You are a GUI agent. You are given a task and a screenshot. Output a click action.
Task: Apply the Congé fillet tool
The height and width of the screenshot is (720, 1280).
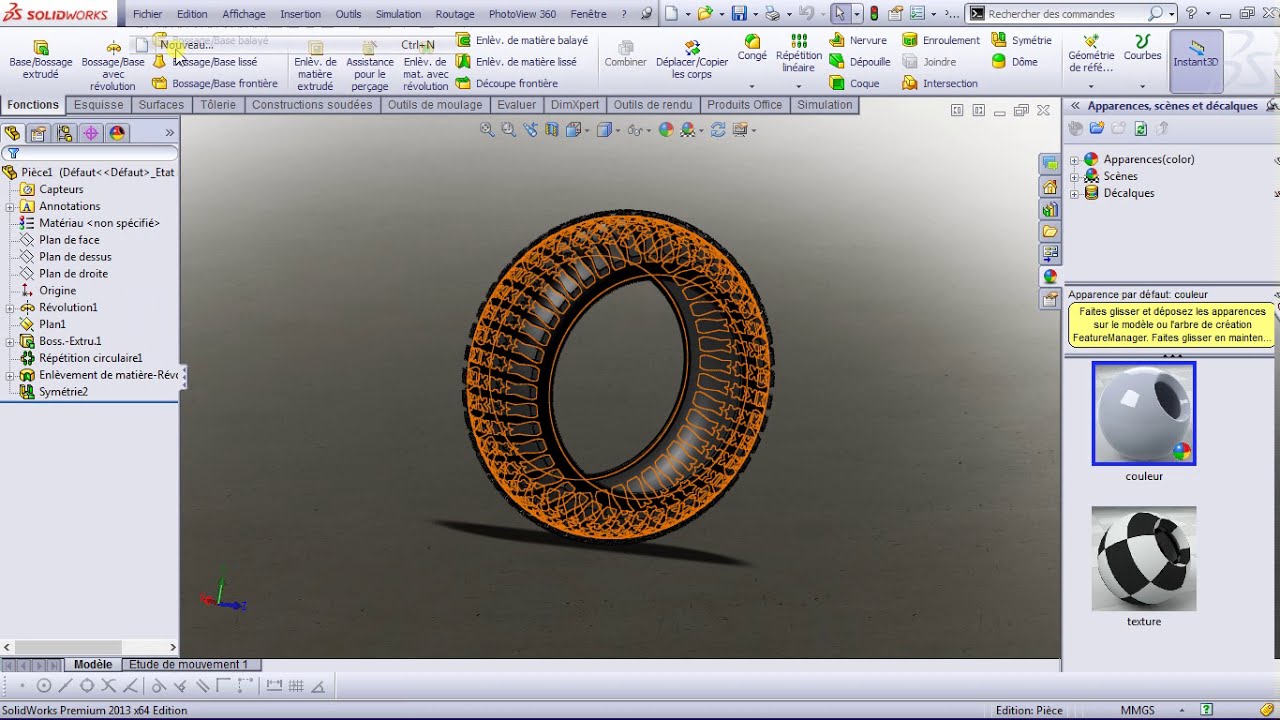coord(752,49)
